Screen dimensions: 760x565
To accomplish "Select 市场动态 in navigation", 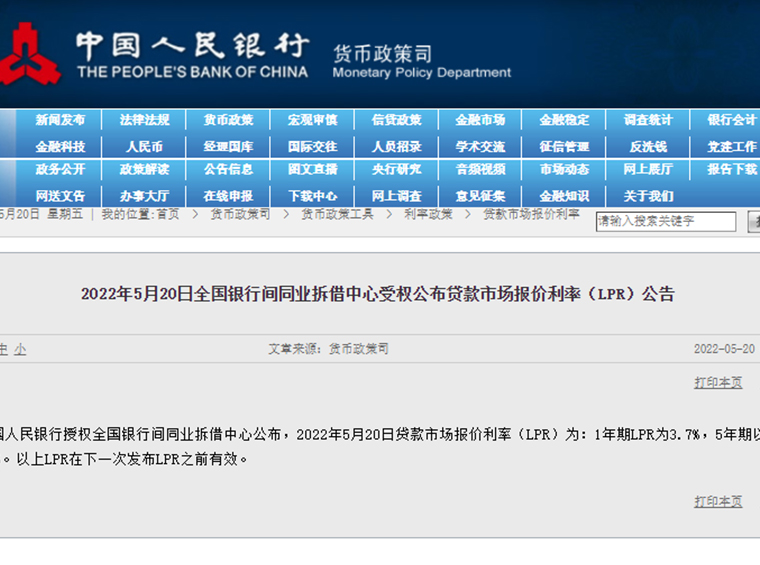I will tap(565, 169).
